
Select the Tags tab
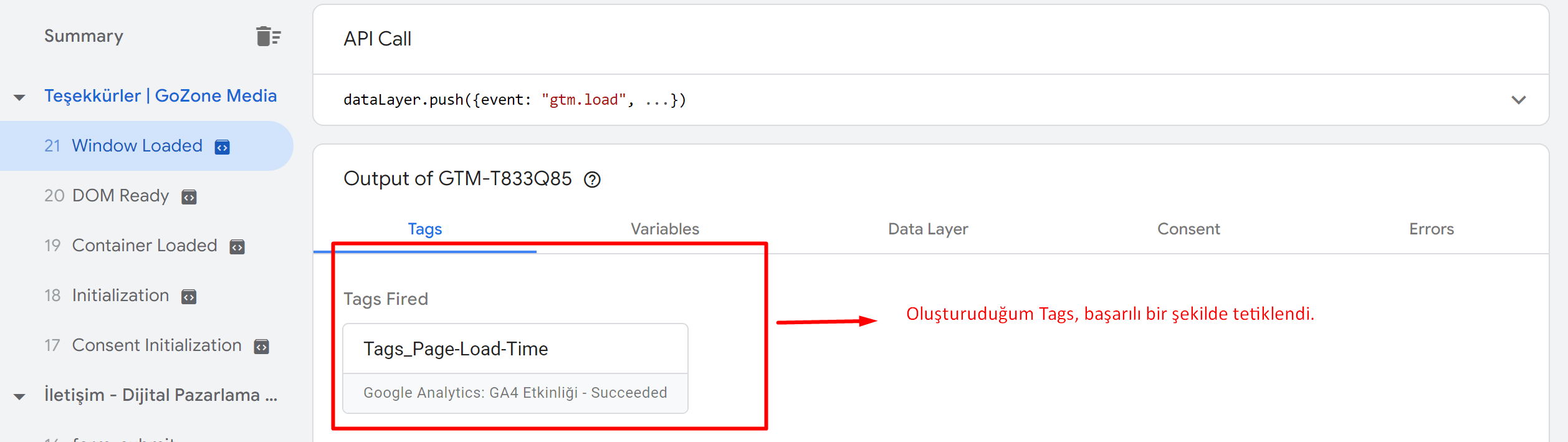point(424,229)
